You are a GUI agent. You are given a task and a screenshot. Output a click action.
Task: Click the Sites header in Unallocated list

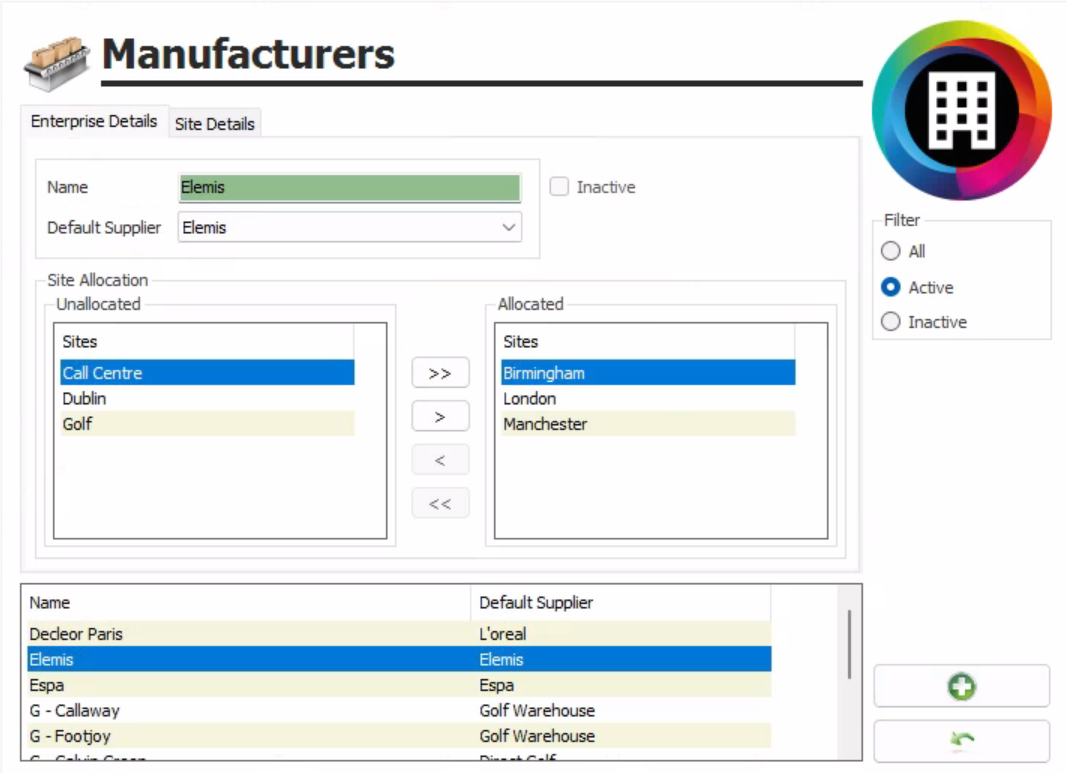pos(207,342)
